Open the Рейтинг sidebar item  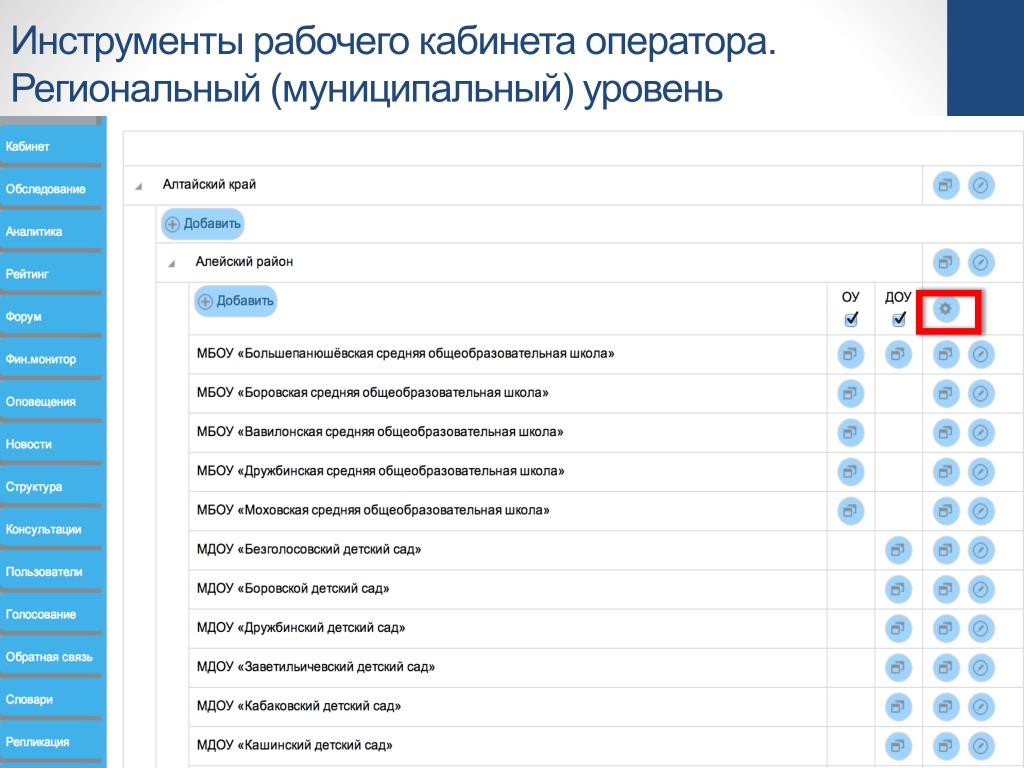tap(51, 274)
